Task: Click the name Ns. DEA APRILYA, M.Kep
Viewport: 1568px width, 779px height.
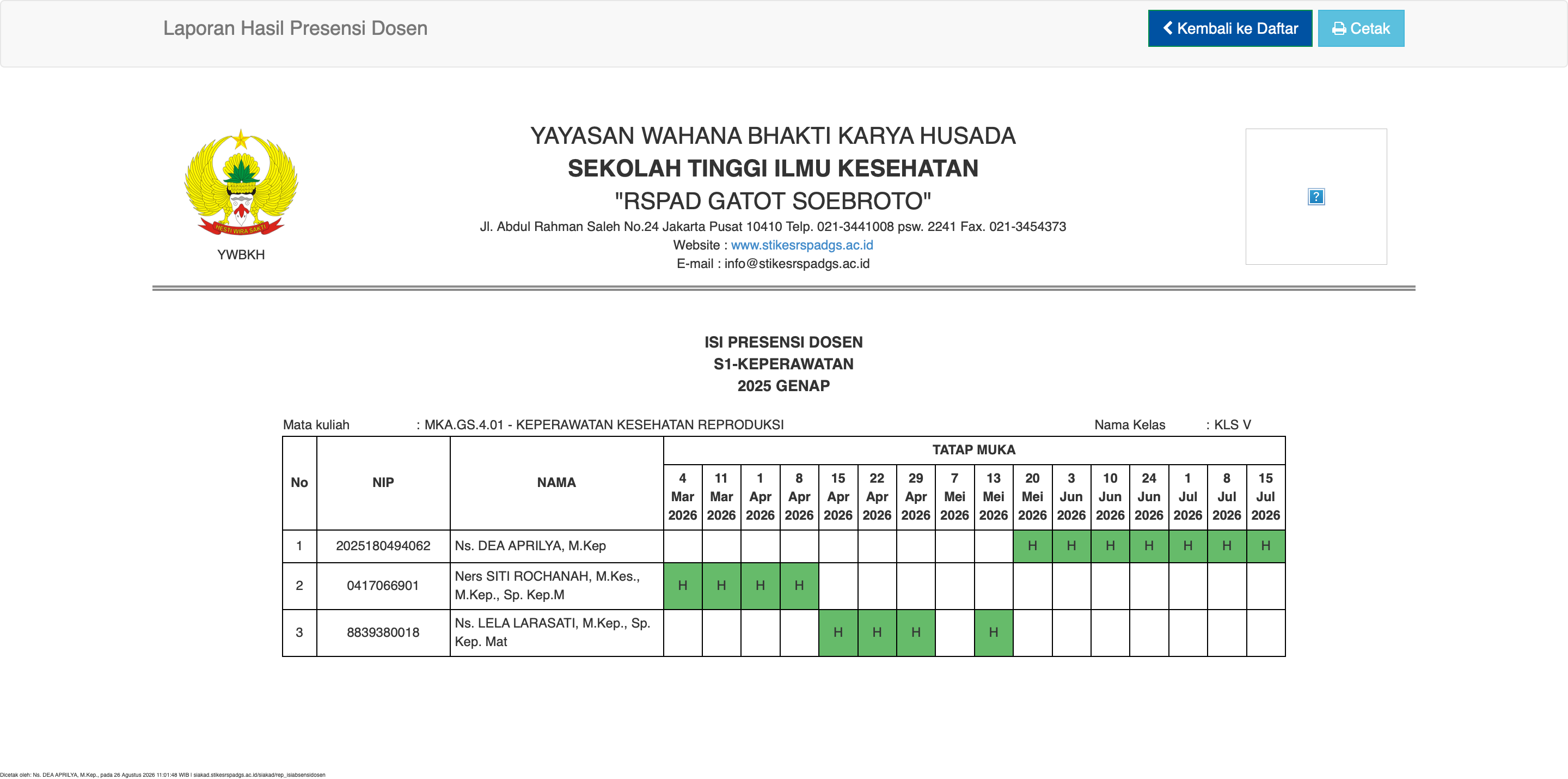Action: tap(530, 546)
